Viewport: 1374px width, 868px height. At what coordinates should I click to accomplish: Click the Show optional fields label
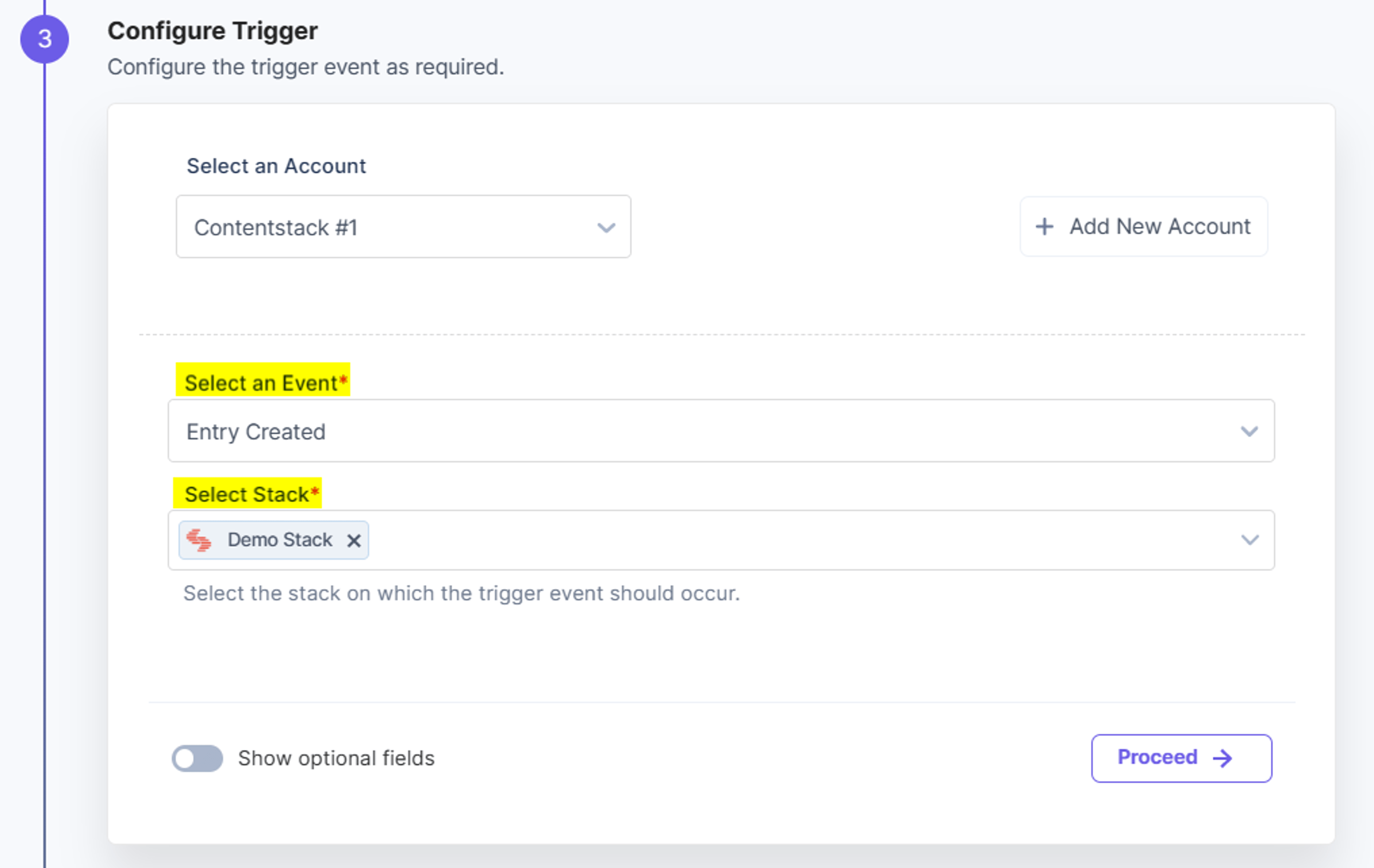pyautogui.click(x=337, y=759)
